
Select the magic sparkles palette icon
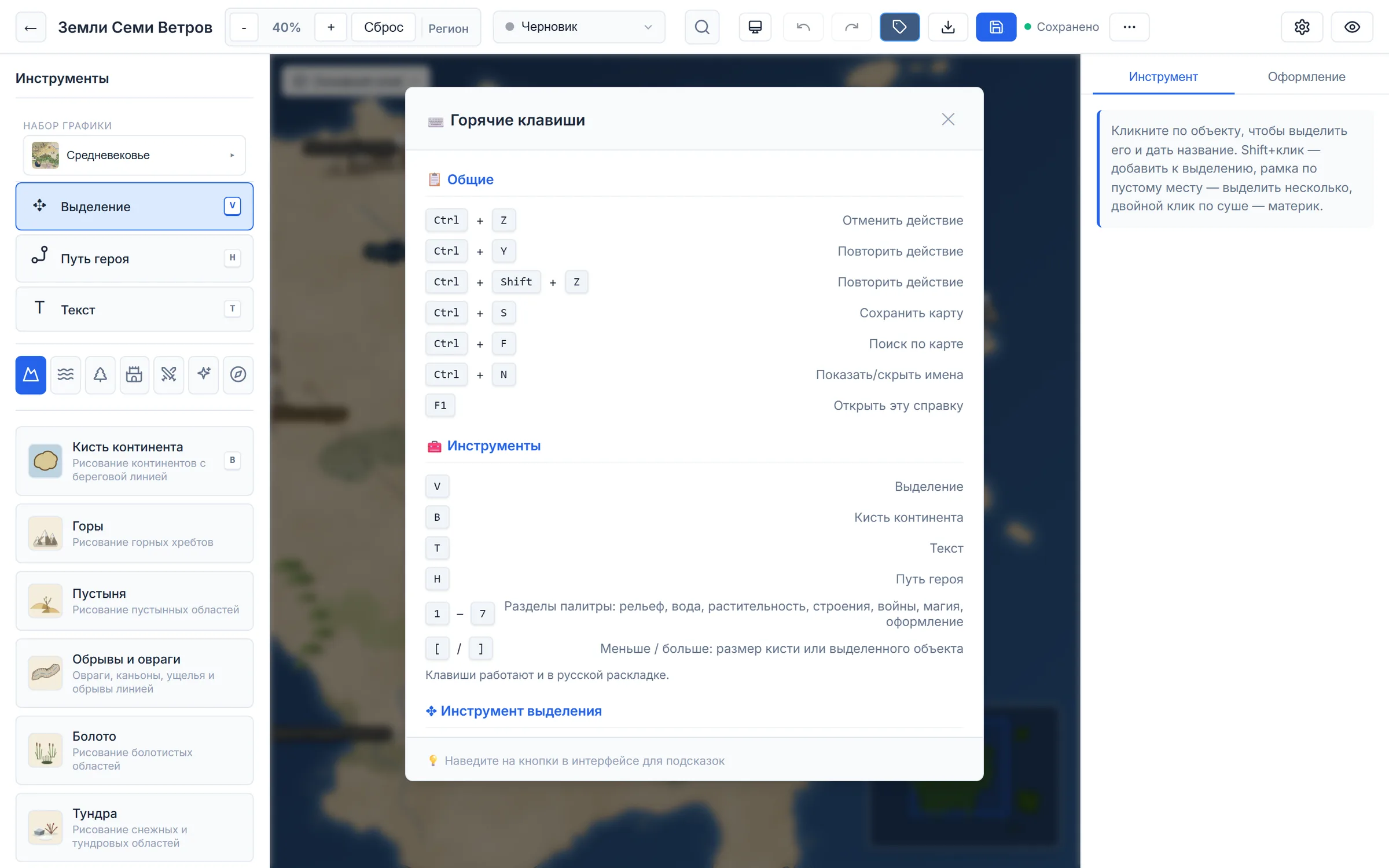click(204, 375)
